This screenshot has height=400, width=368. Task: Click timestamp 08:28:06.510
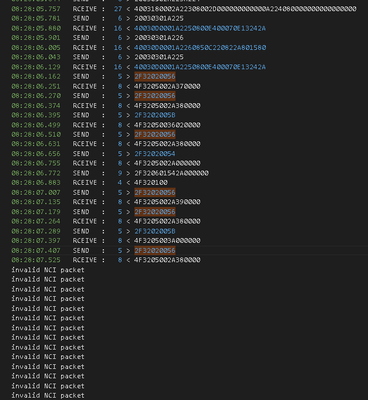36,134
